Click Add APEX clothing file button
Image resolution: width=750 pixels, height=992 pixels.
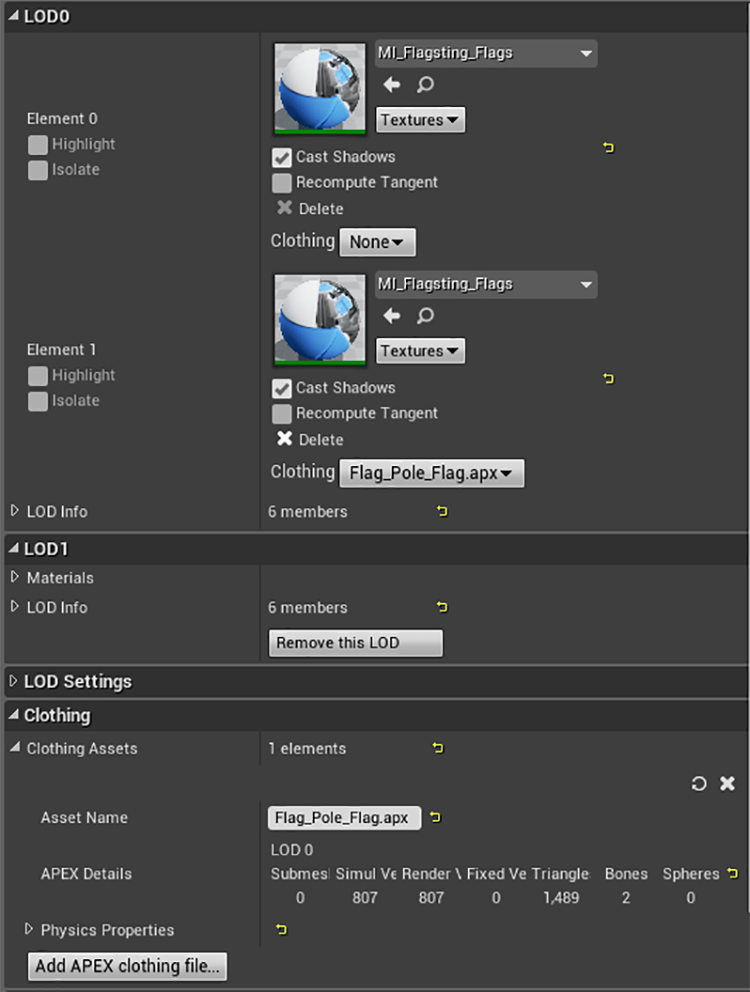(x=127, y=966)
